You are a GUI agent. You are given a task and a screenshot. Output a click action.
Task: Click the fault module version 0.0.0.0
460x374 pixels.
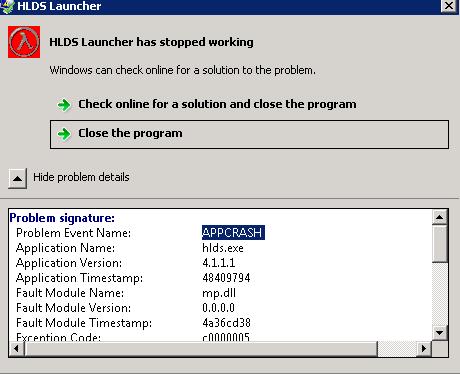(218, 308)
